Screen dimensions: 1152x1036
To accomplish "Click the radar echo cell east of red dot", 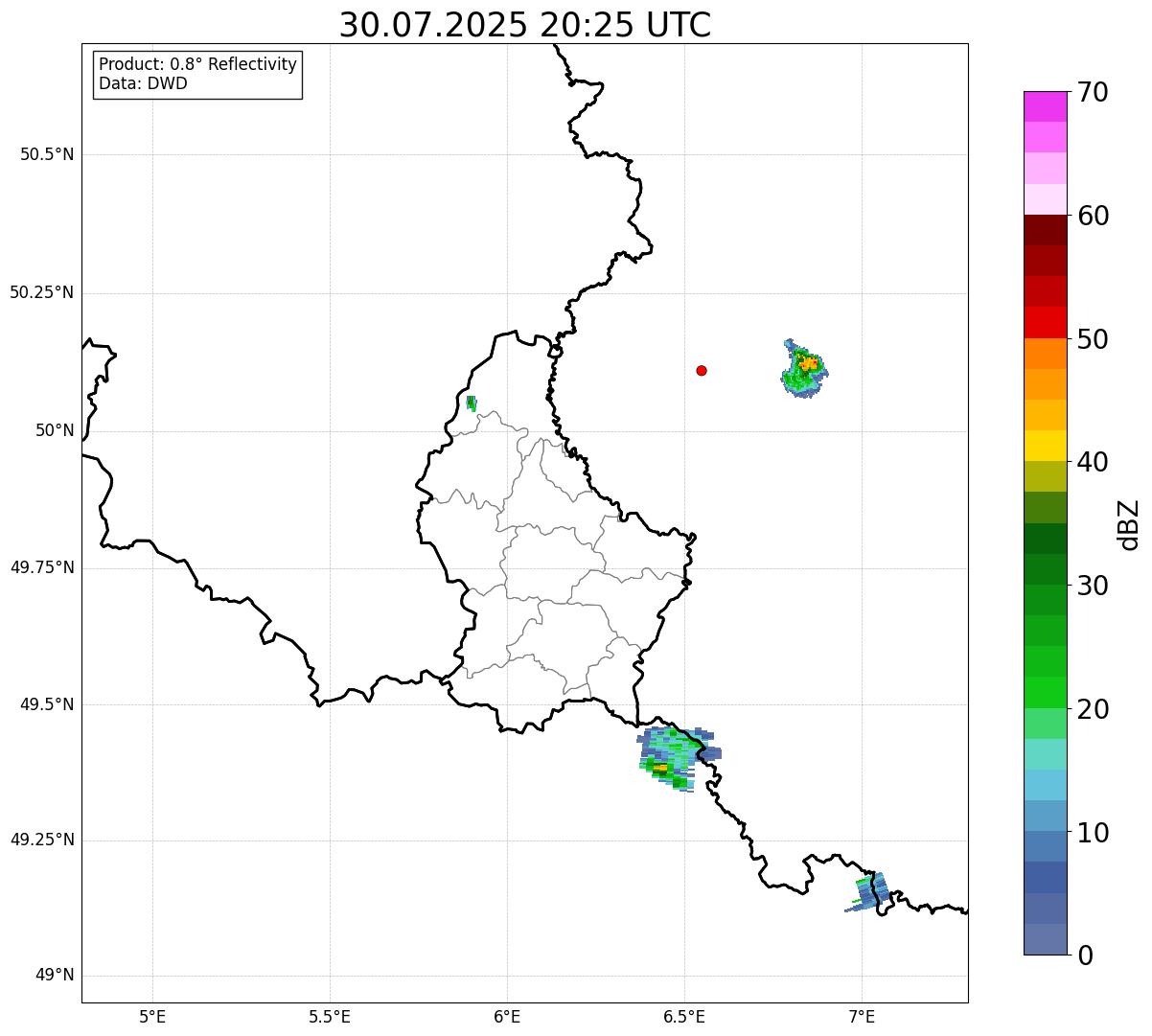I will 803,370.
